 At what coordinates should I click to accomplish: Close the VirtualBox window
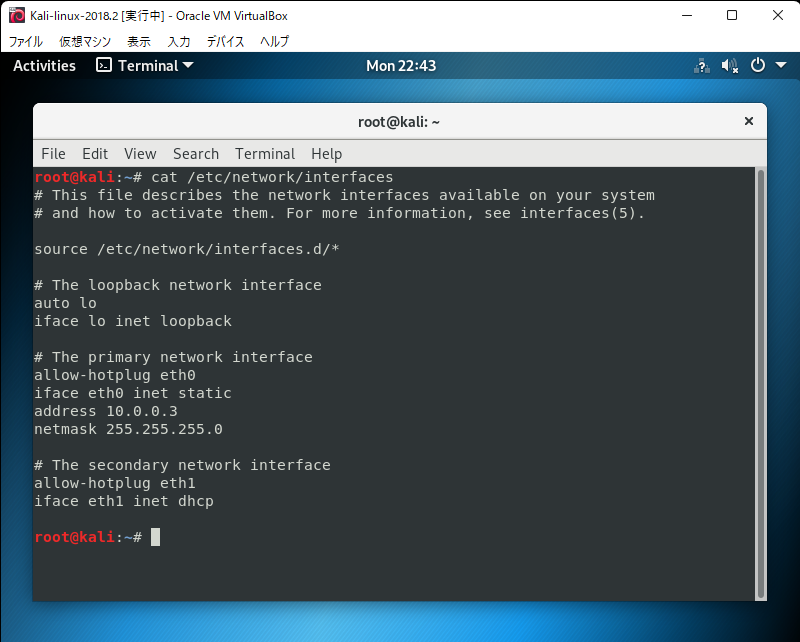[778, 15]
